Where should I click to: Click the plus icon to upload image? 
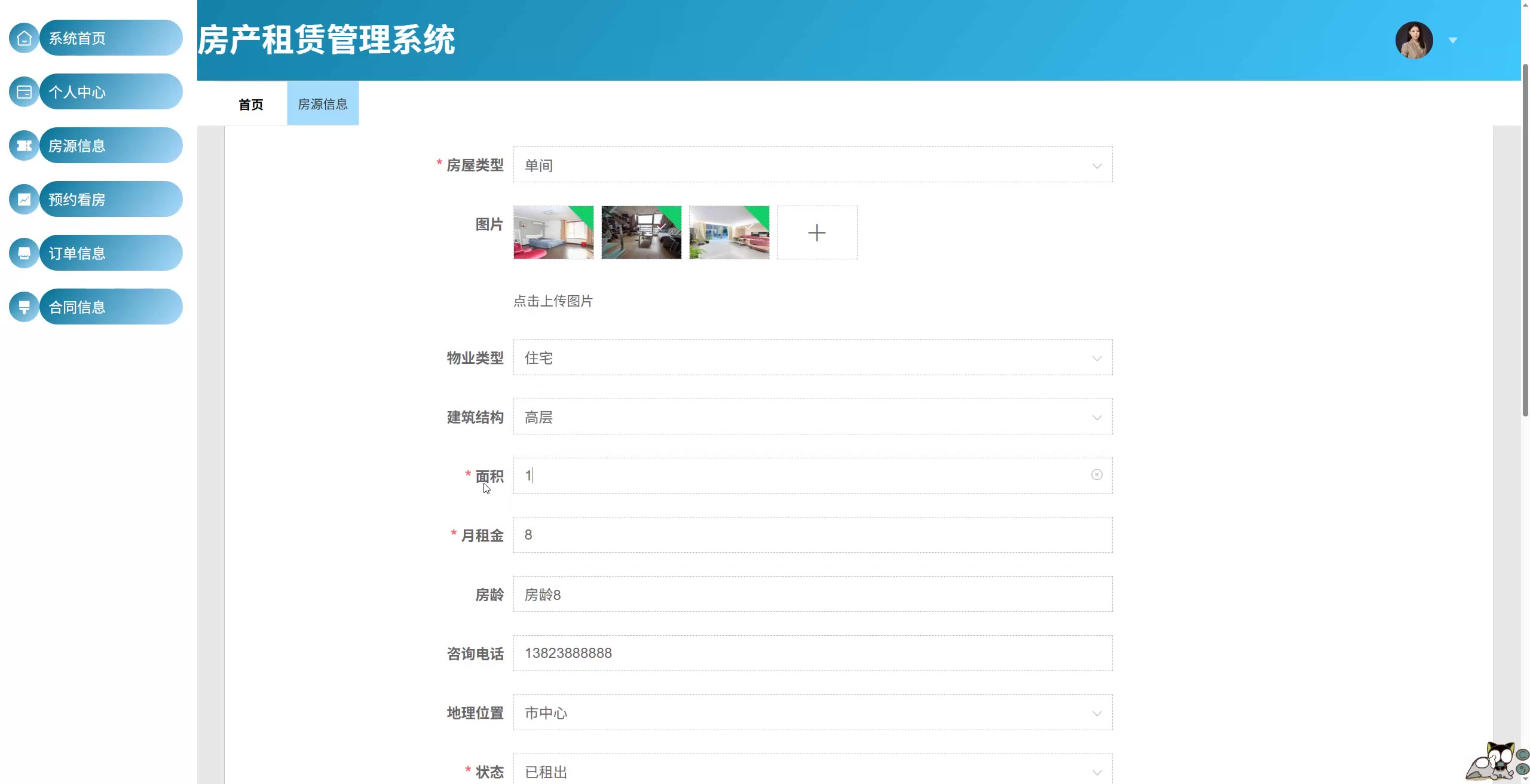coord(816,232)
